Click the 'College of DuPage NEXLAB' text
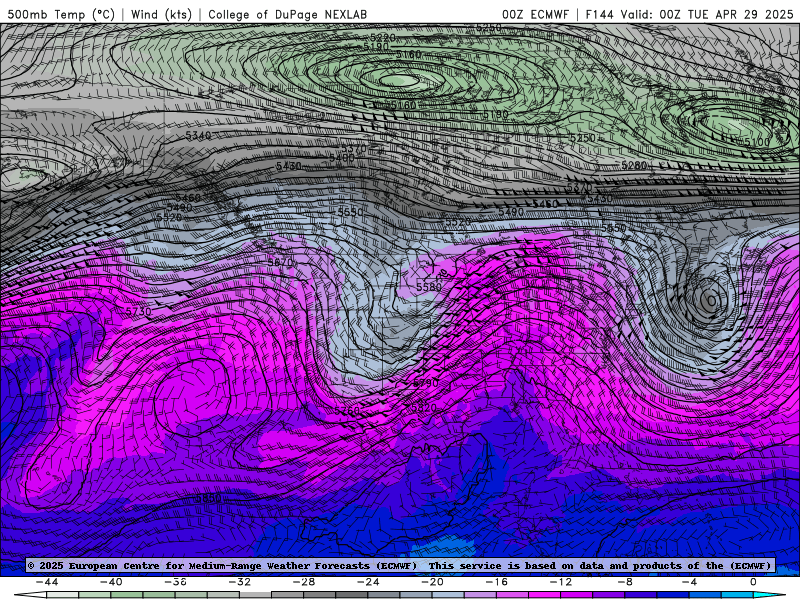 (287, 14)
